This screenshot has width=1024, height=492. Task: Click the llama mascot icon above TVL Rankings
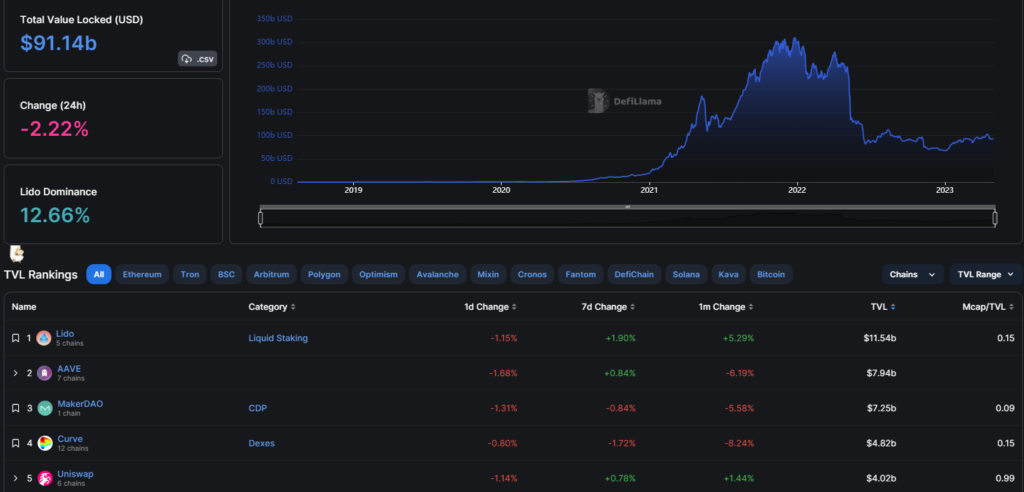17,253
